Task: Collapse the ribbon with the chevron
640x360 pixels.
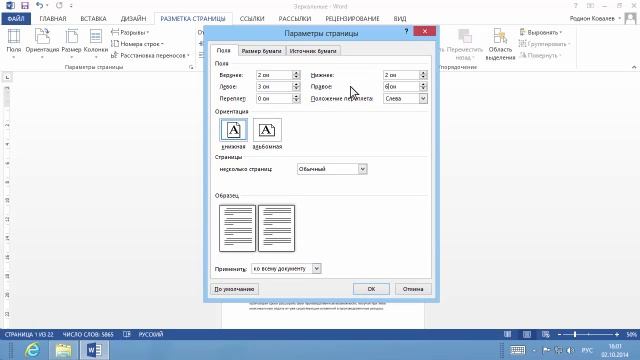Action: (634, 67)
